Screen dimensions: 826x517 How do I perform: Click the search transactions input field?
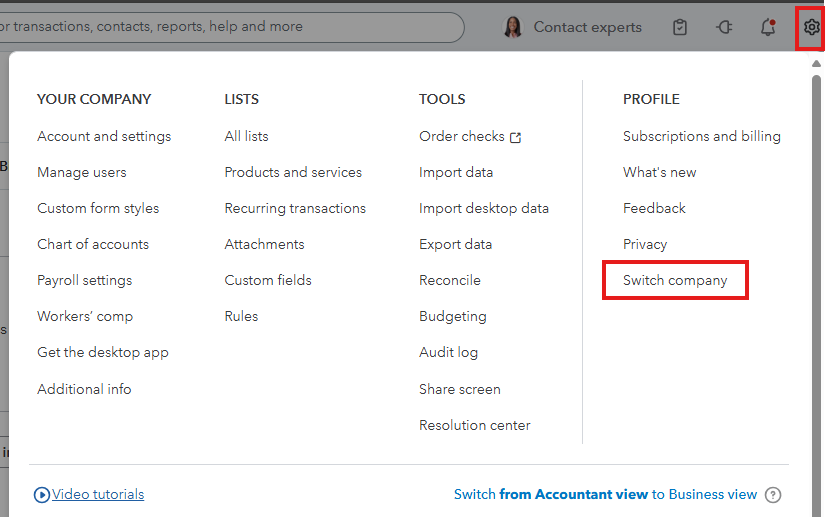(230, 27)
